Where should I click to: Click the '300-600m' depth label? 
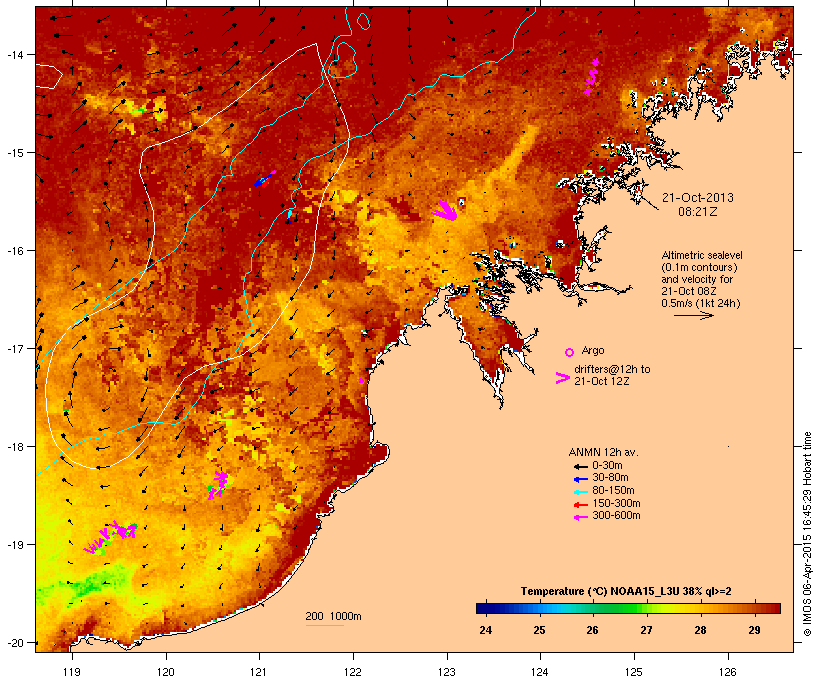coord(616,516)
